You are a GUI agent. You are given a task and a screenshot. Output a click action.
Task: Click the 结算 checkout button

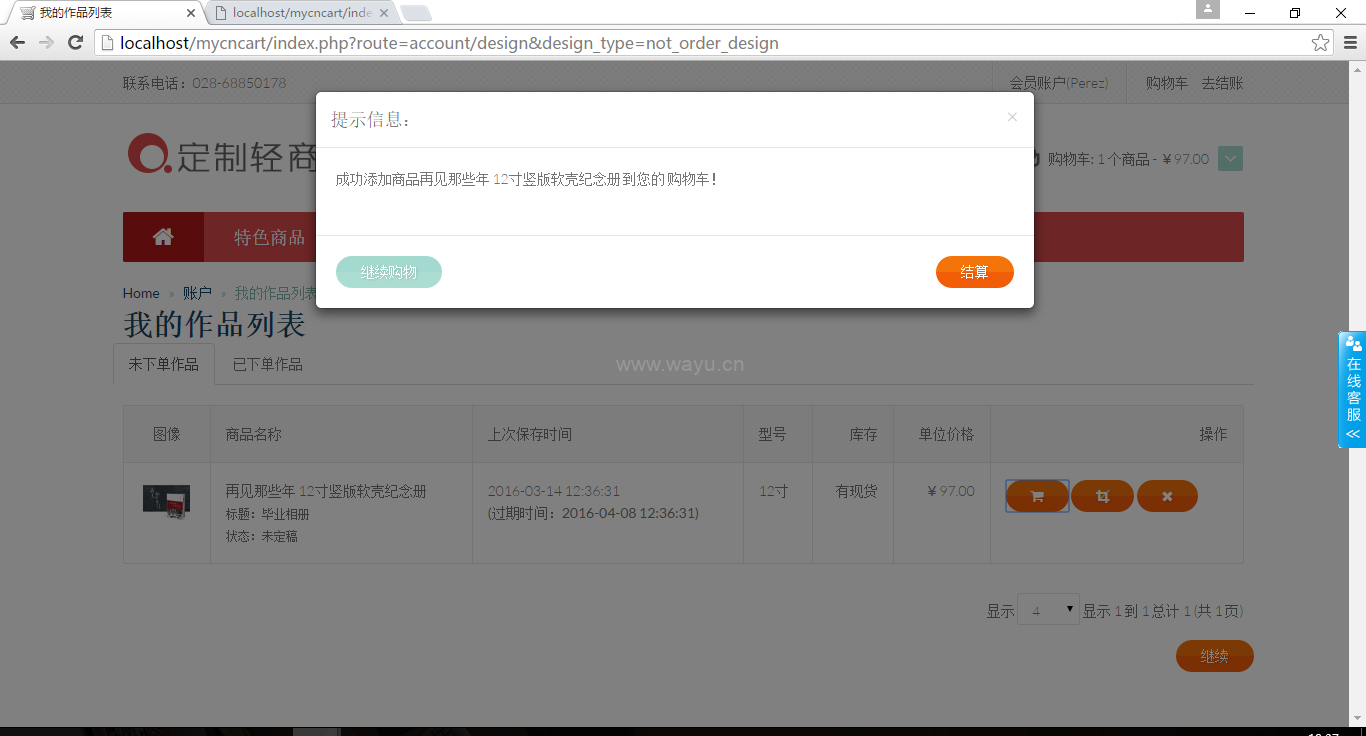pyautogui.click(x=974, y=272)
